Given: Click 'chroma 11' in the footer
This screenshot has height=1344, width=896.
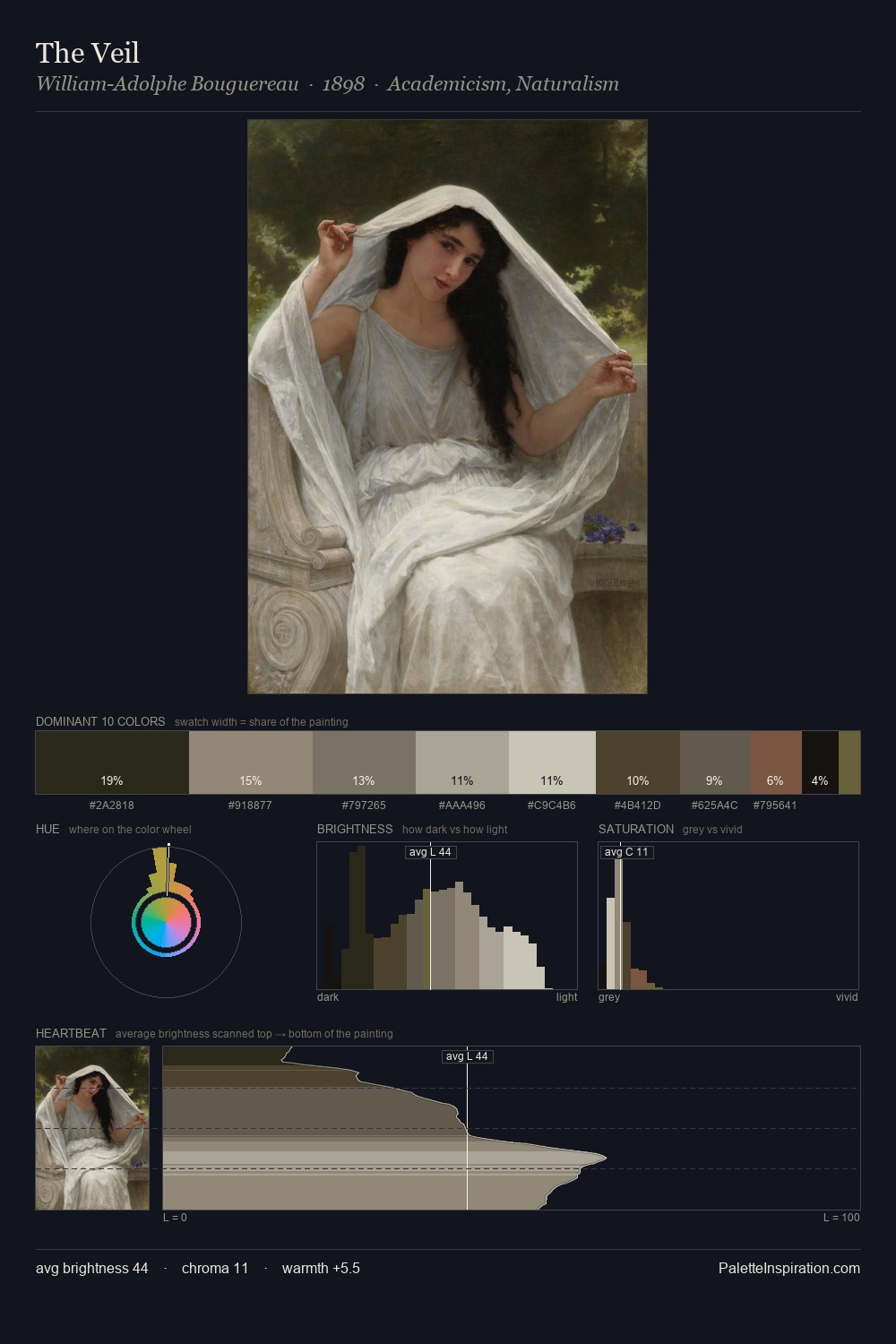Looking at the screenshot, I should (215, 1268).
